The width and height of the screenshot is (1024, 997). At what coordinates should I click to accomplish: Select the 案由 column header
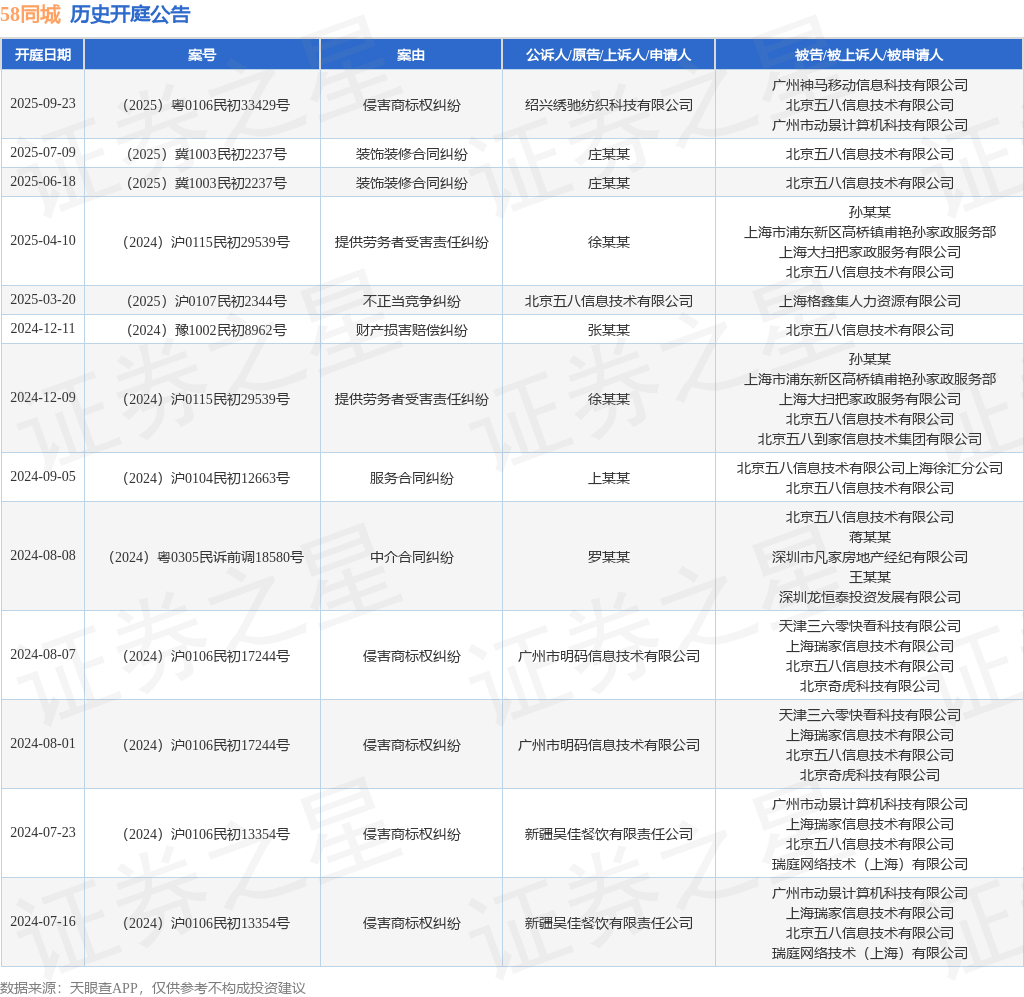pyautogui.click(x=411, y=55)
